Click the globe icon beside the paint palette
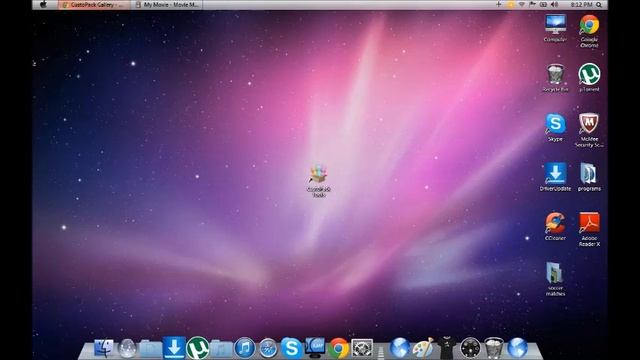 coord(400,348)
